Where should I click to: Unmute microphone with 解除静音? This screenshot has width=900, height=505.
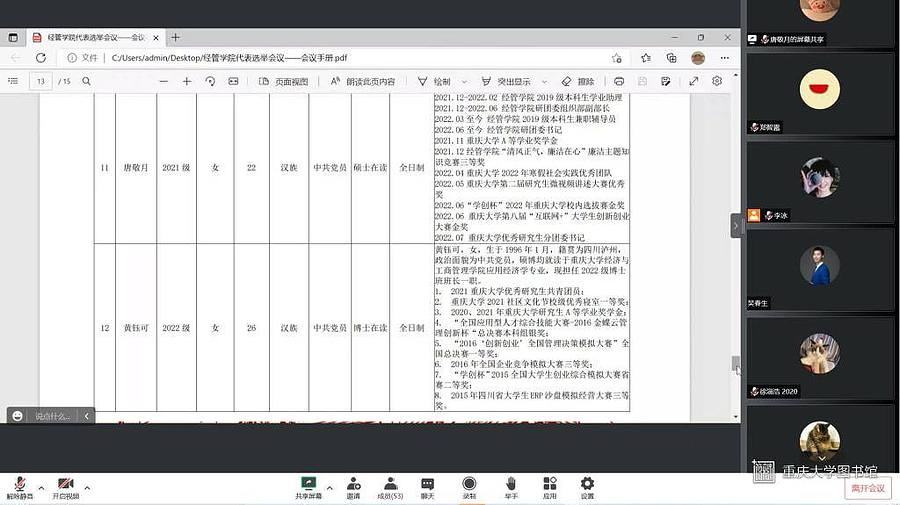click(x=20, y=488)
